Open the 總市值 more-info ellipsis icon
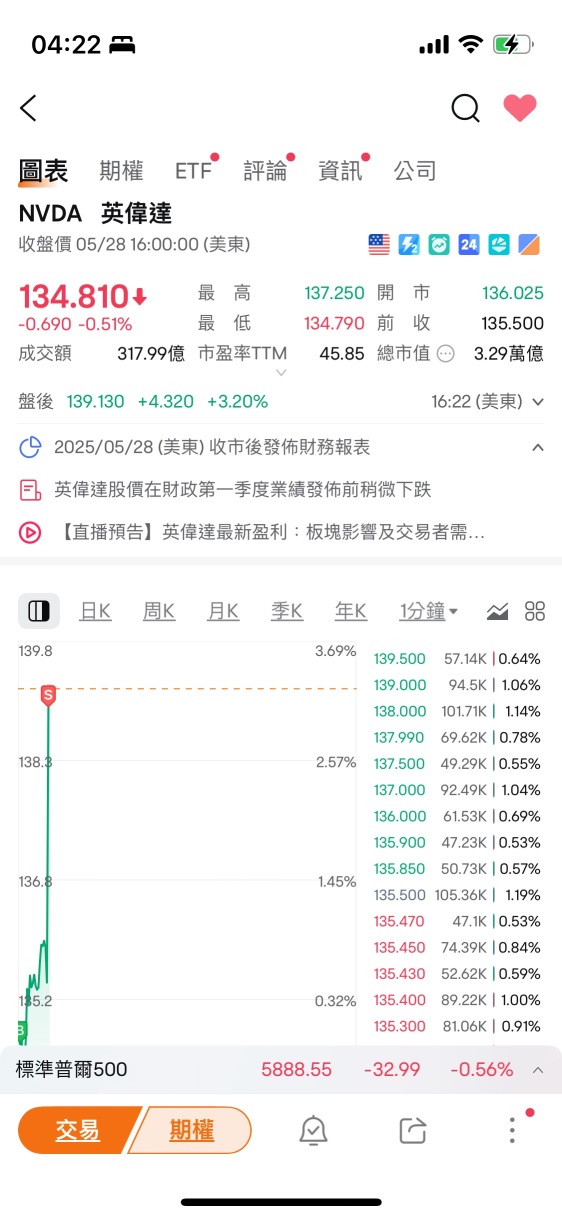The image size is (562, 1218). click(446, 353)
